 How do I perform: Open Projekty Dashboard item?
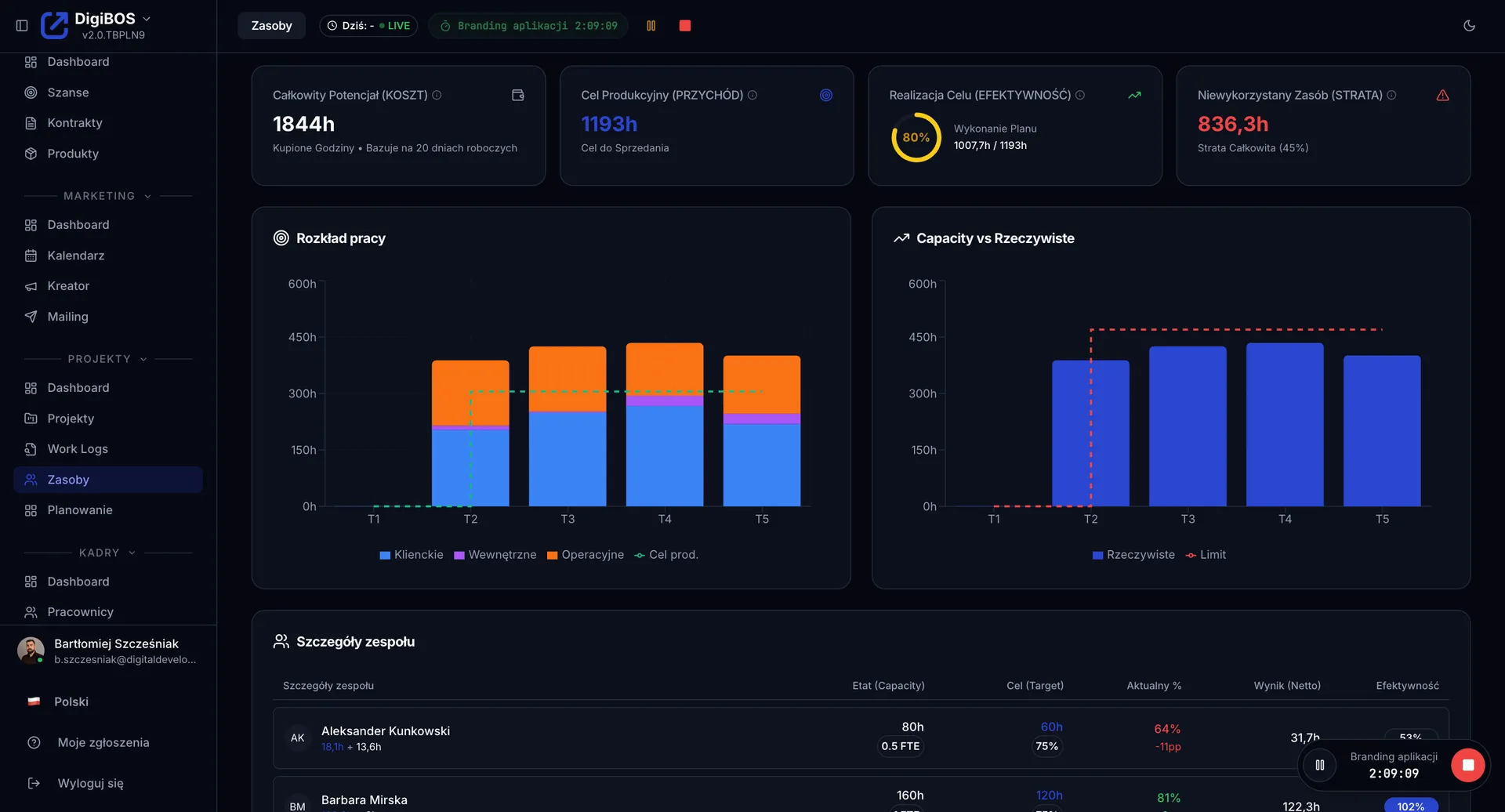(x=108, y=388)
